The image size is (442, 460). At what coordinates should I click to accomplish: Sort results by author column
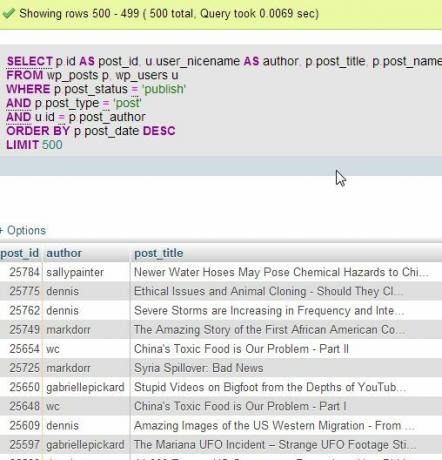tap(64, 253)
